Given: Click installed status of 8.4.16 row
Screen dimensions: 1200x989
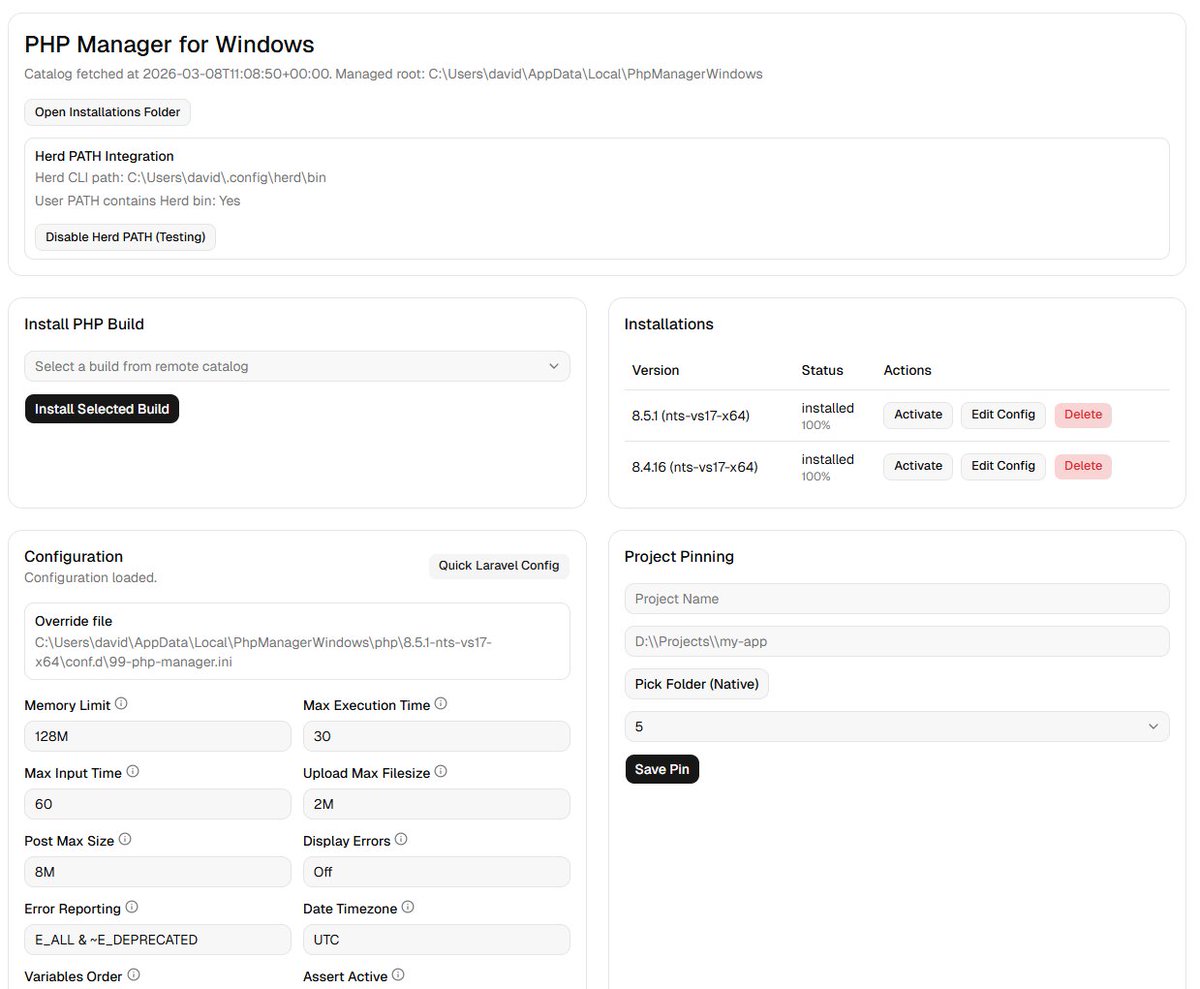Looking at the screenshot, I should coord(828,460).
